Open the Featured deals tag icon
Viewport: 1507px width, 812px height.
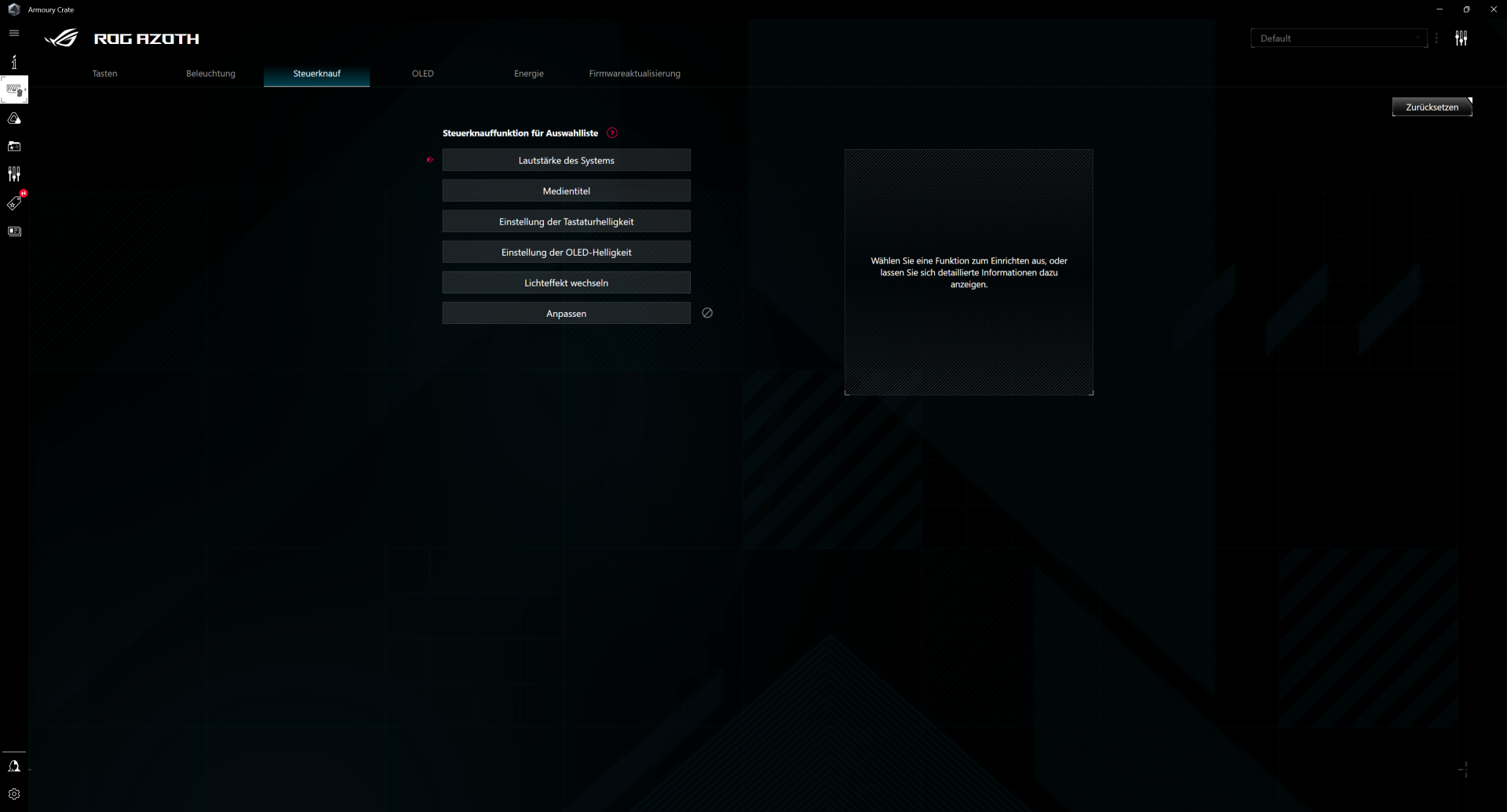point(14,202)
